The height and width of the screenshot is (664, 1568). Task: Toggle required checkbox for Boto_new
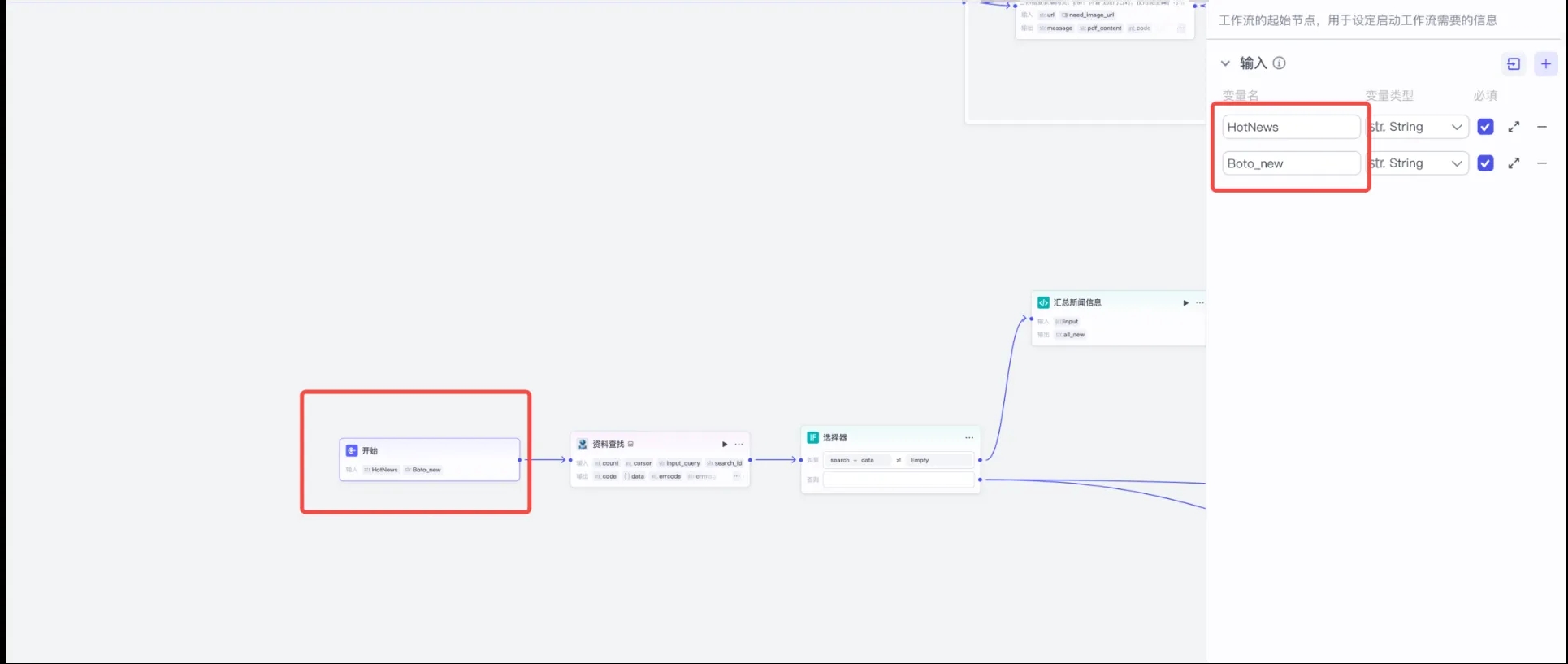tap(1485, 163)
